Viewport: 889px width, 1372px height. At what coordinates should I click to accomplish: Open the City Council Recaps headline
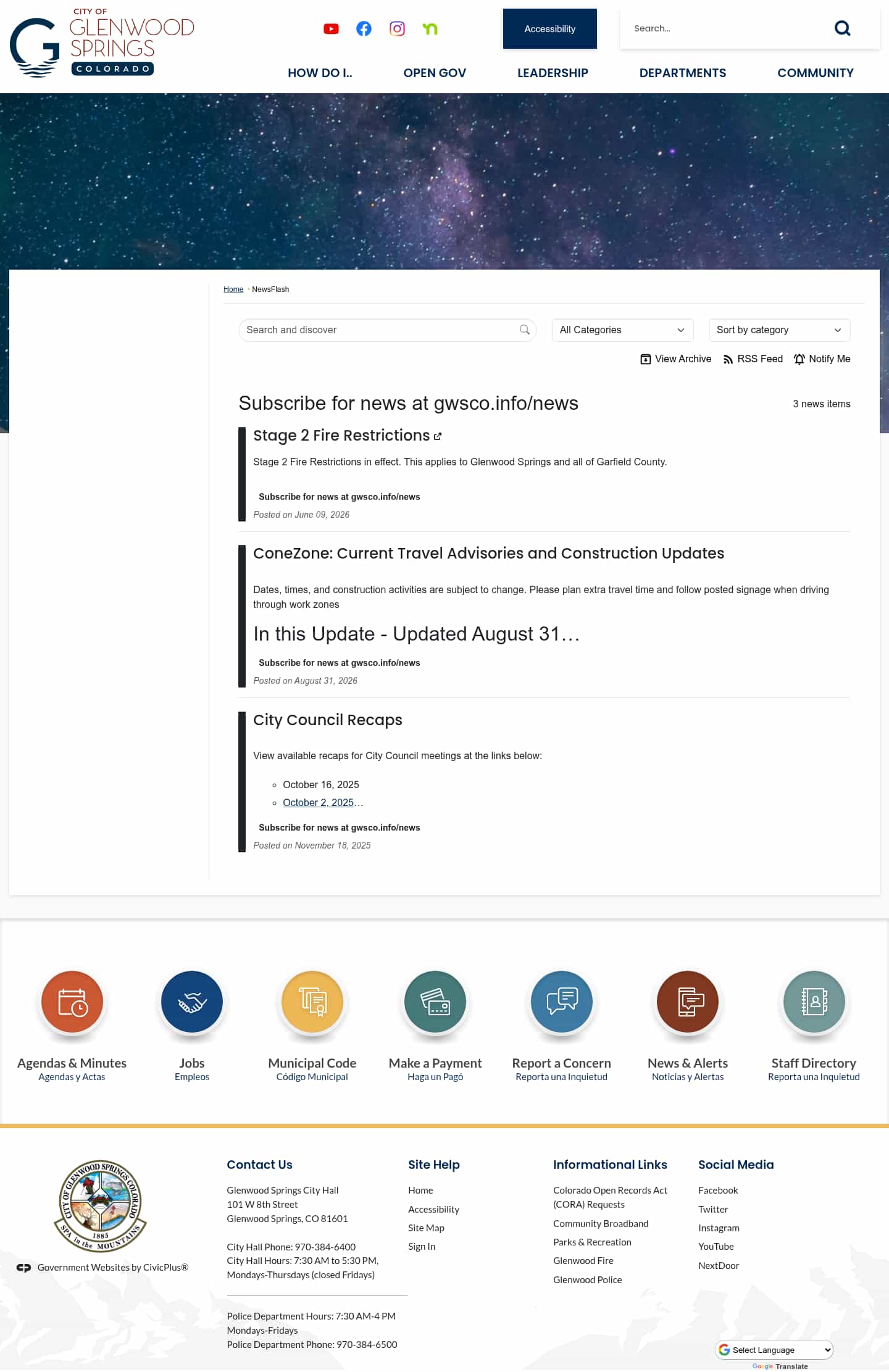click(x=328, y=720)
